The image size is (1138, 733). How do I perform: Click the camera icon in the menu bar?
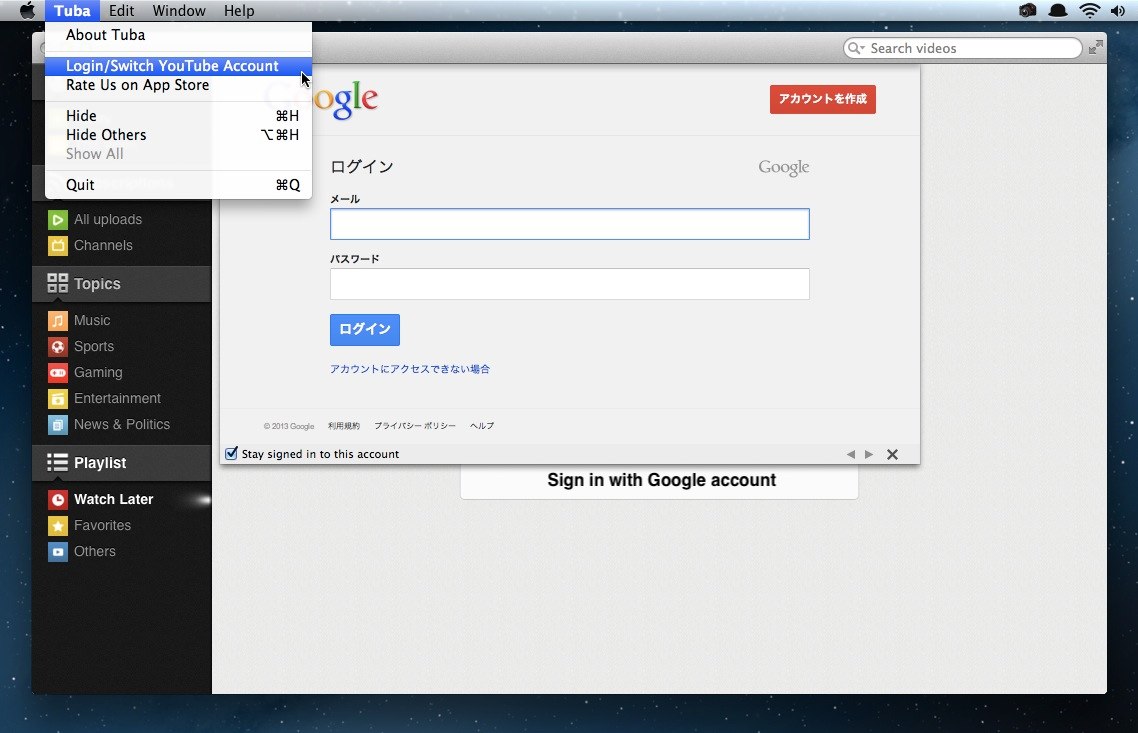pos(1028,10)
